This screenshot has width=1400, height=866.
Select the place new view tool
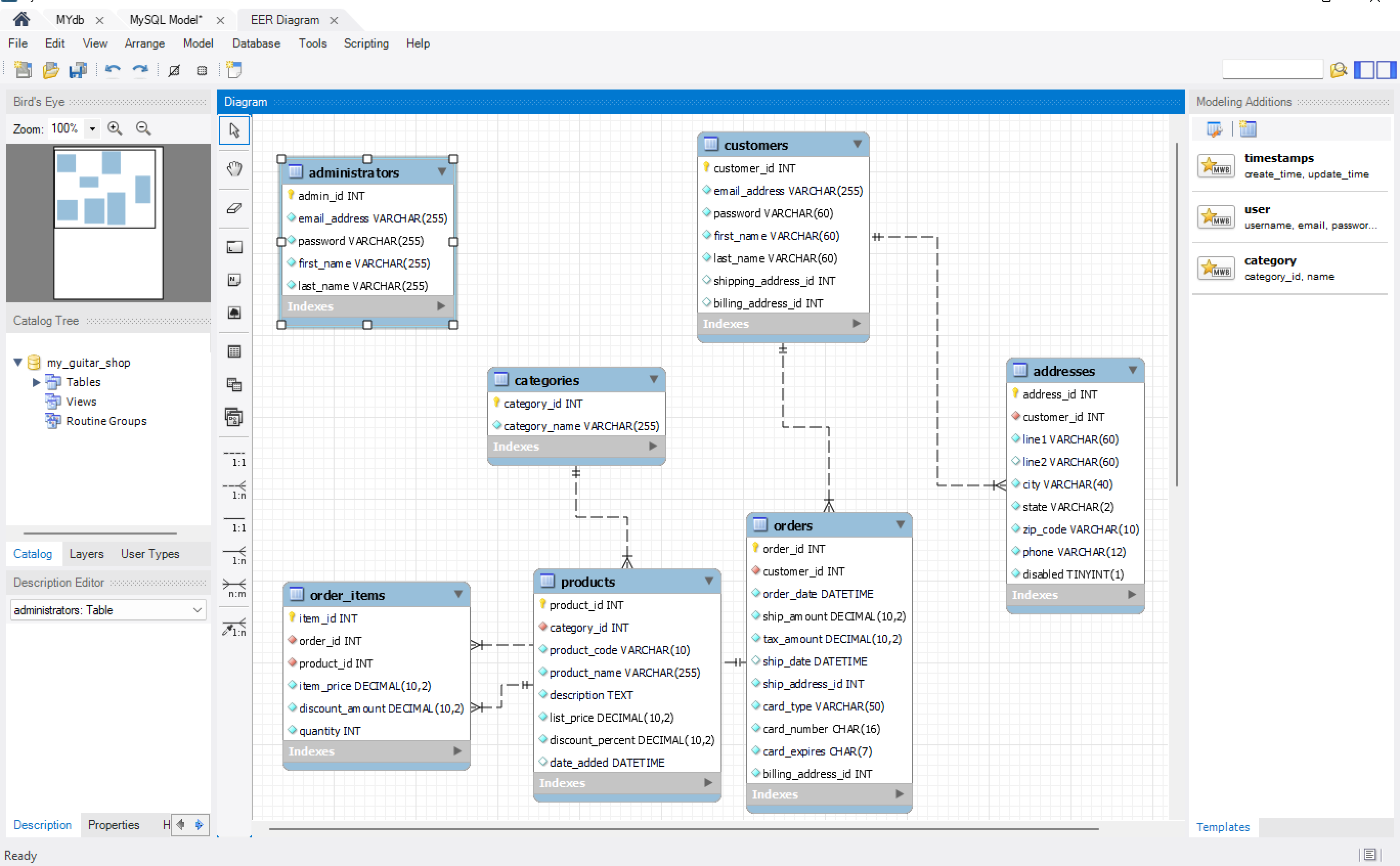coord(234,384)
